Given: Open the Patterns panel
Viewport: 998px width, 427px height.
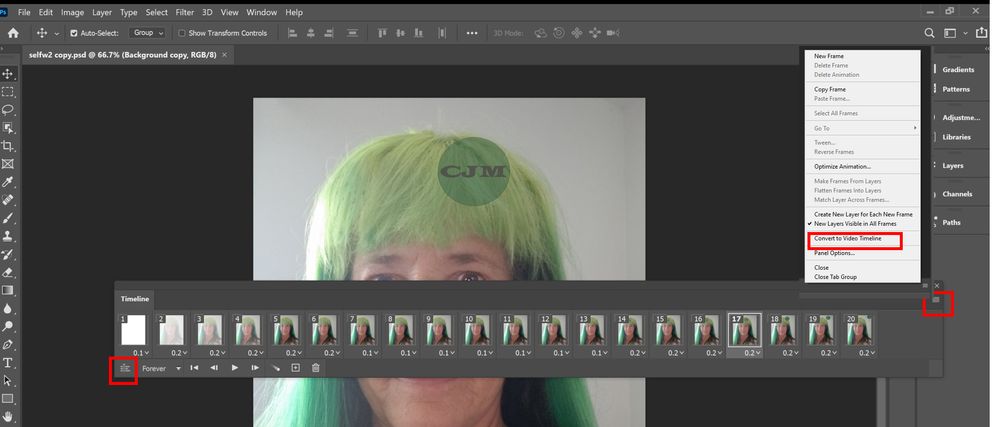Looking at the screenshot, I should coord(956,89).
